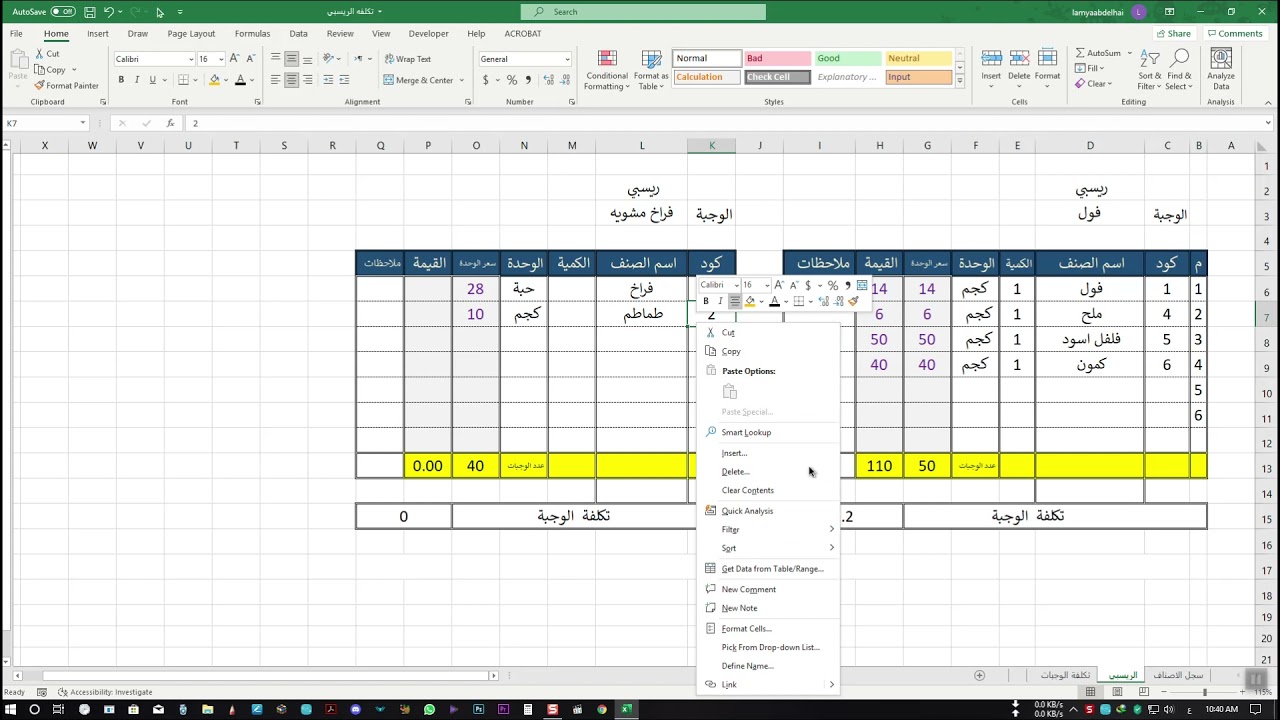1280x720 pixels.
Task: Open Windows Start menu
Action: (x=10, y=709)
